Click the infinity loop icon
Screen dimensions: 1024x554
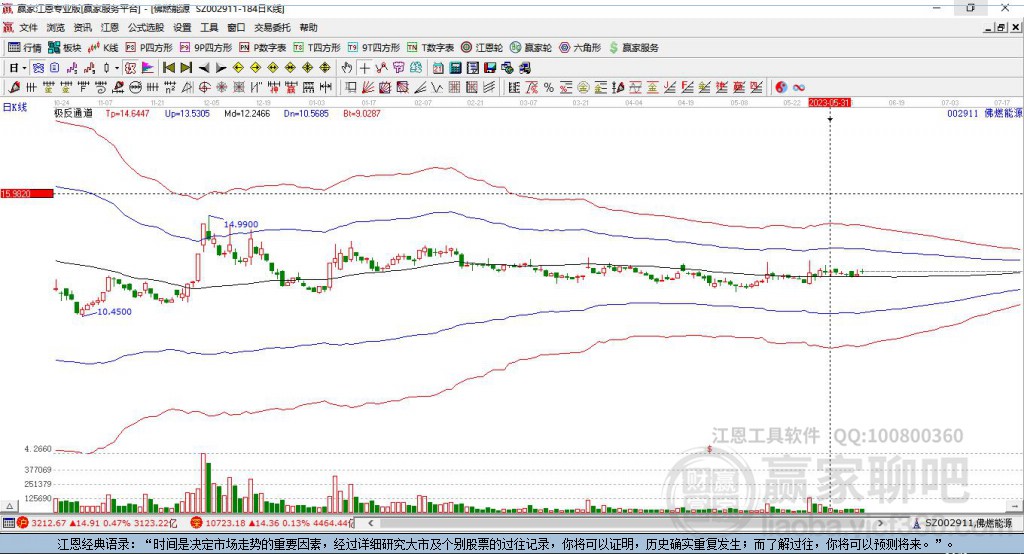(799, 87)
